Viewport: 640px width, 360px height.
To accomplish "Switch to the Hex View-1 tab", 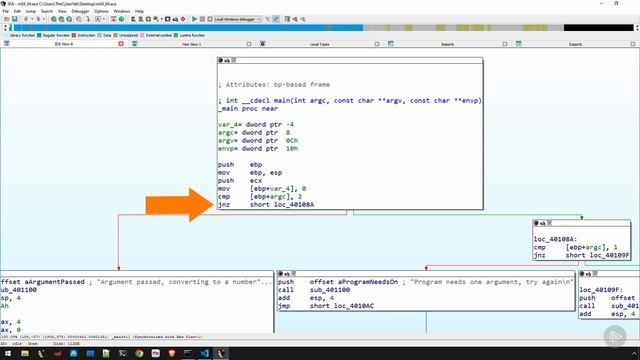I will point(191,44).
